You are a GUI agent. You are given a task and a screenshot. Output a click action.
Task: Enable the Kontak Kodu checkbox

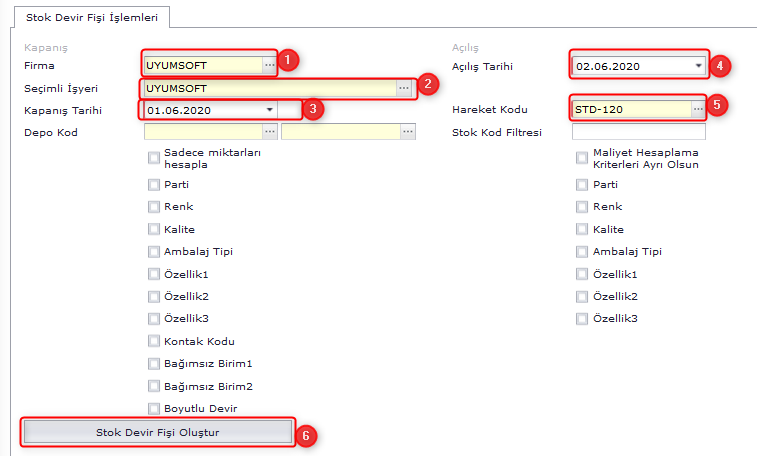(x=154, y=341)
